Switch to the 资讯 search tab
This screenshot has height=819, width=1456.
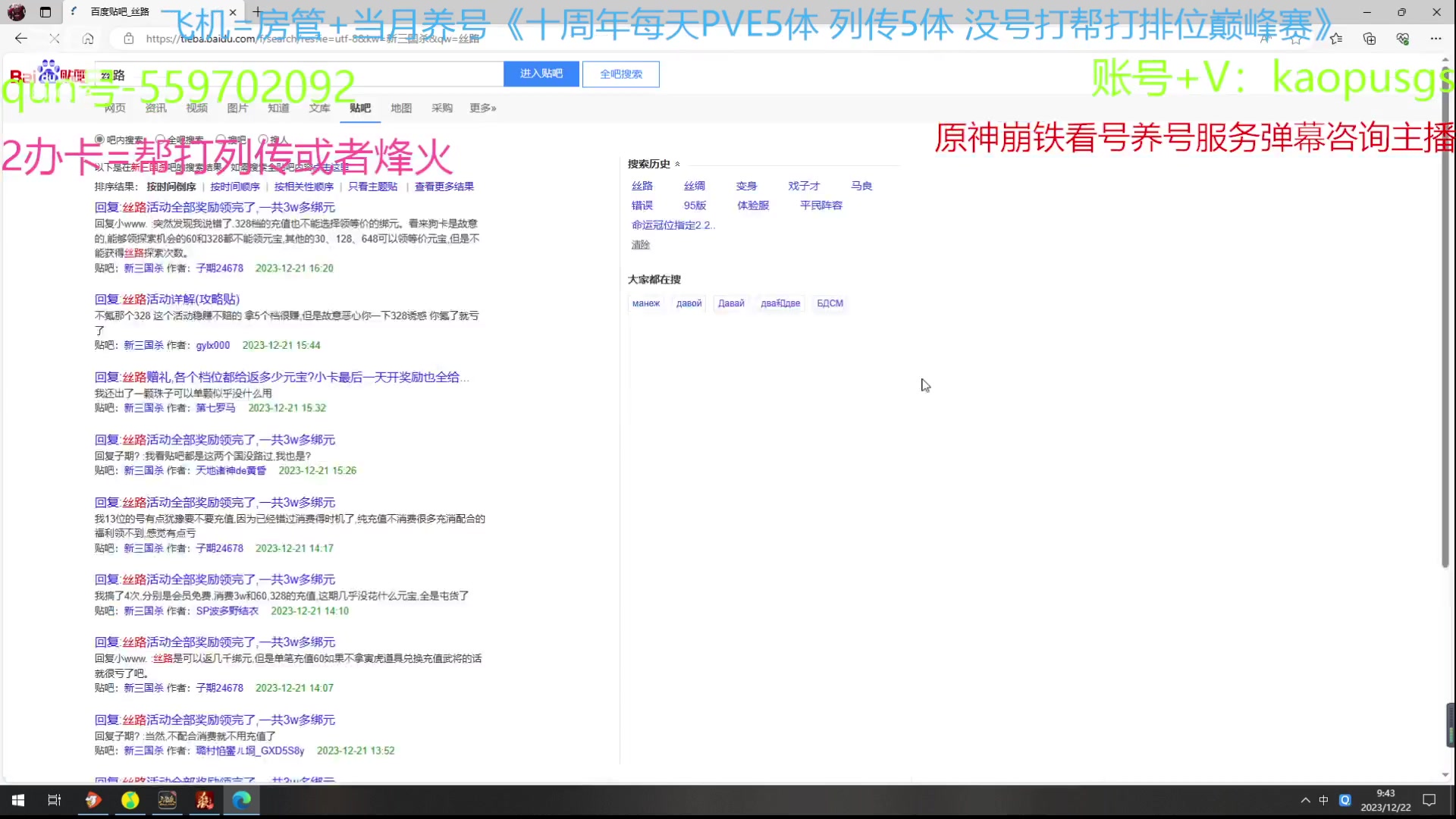[x=155, y=108]
